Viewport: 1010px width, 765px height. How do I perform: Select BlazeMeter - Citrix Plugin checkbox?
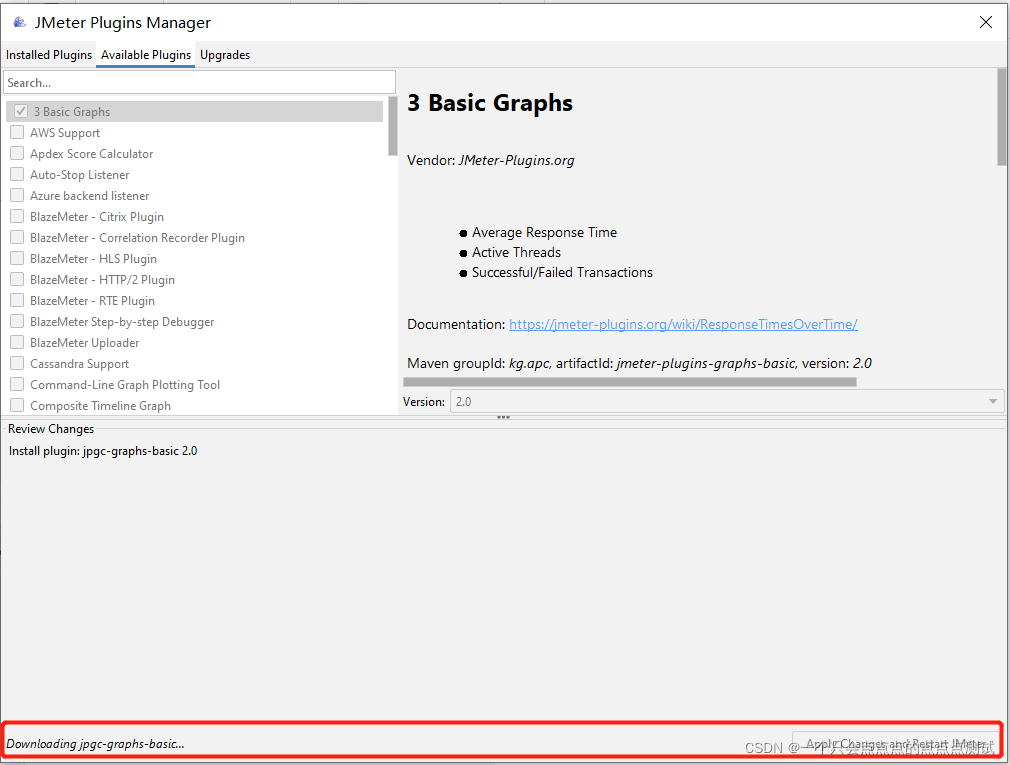pyautogui.click(x=17, y=216)
